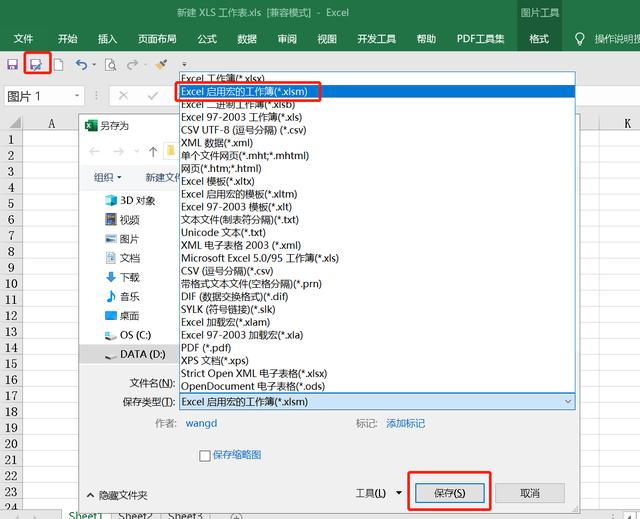Image resolution: width=640 pixels, height=519 pixels.
Task: Choose Excel 模板(*.xltx) file type
Action: [x=377, y=181]
